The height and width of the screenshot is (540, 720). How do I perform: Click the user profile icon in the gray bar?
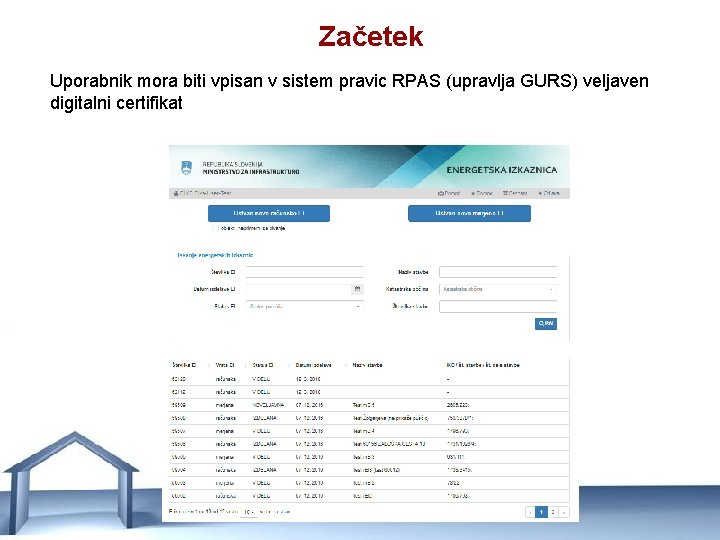pos(176,193)
